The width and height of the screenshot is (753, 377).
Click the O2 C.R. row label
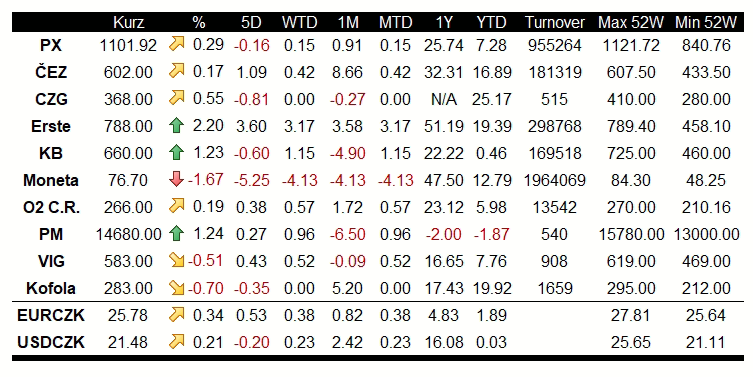click(51, 207)
